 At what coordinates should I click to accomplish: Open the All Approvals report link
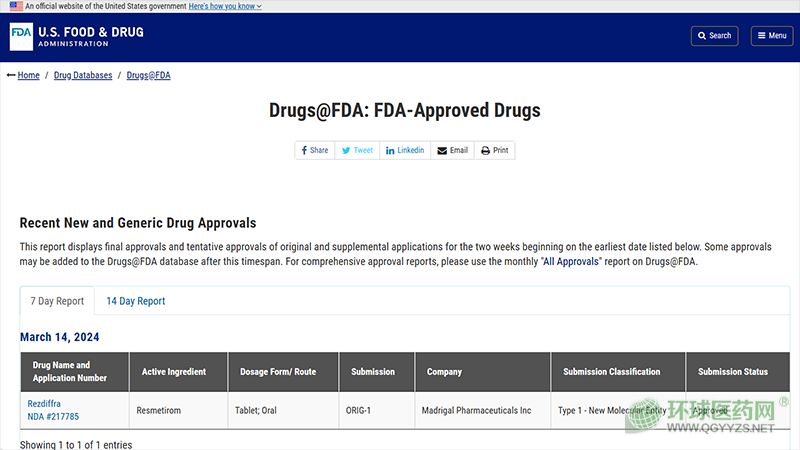pos(571,262)
